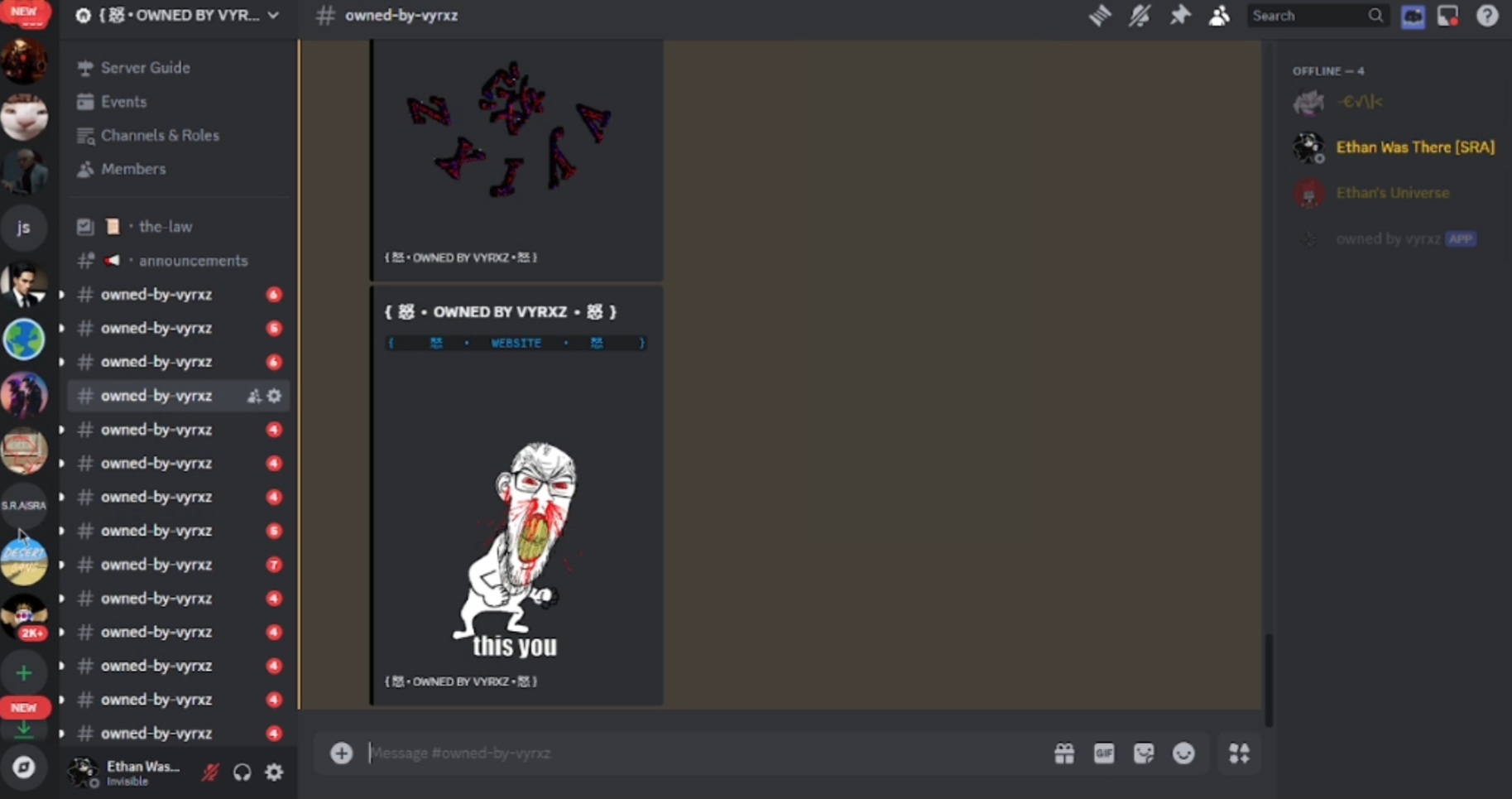Toggle channel notification mute bell
The image size is (1512, 799).
(x=1140, y=16)
